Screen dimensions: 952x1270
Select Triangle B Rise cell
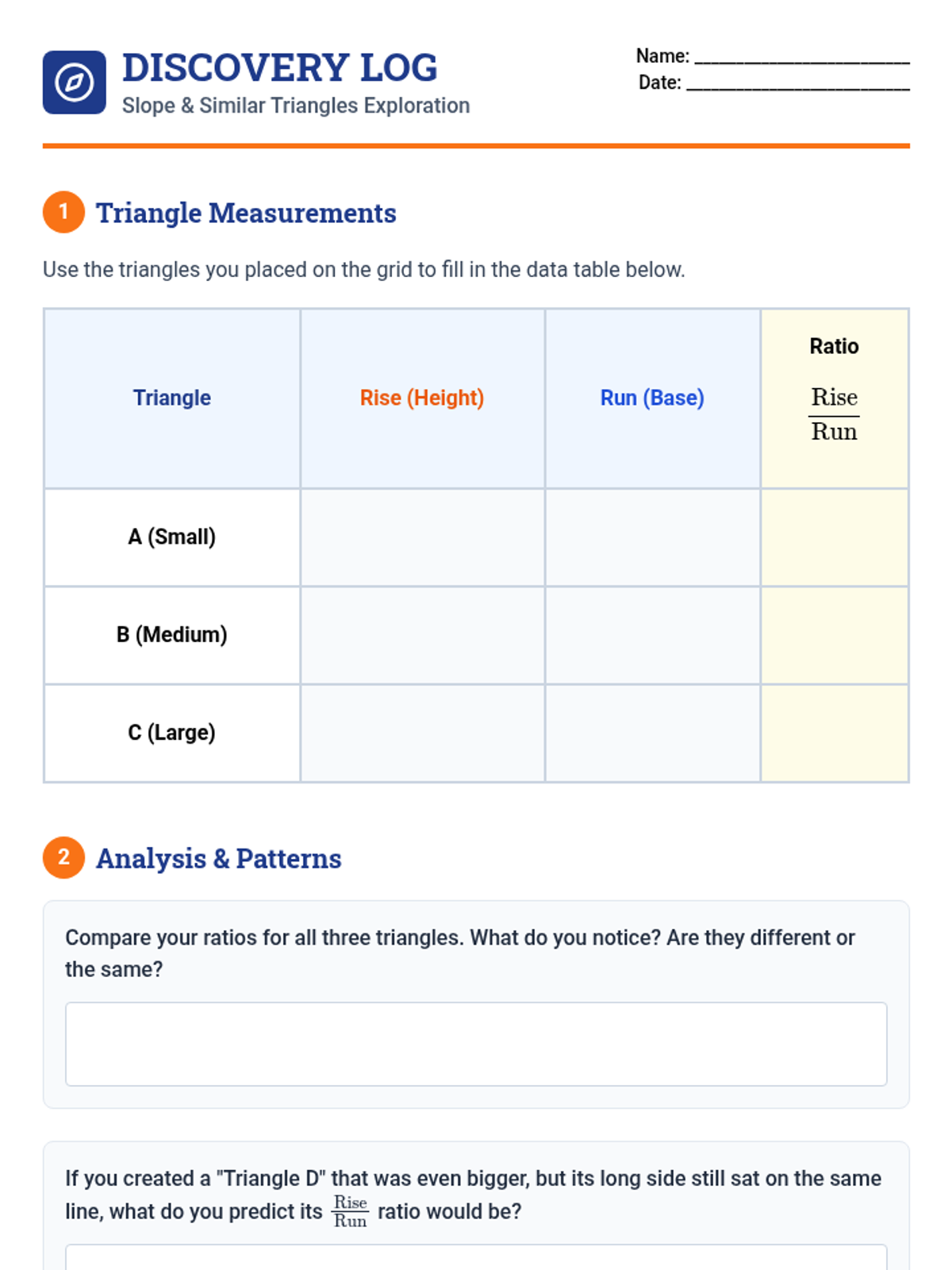tap(422, 635)
